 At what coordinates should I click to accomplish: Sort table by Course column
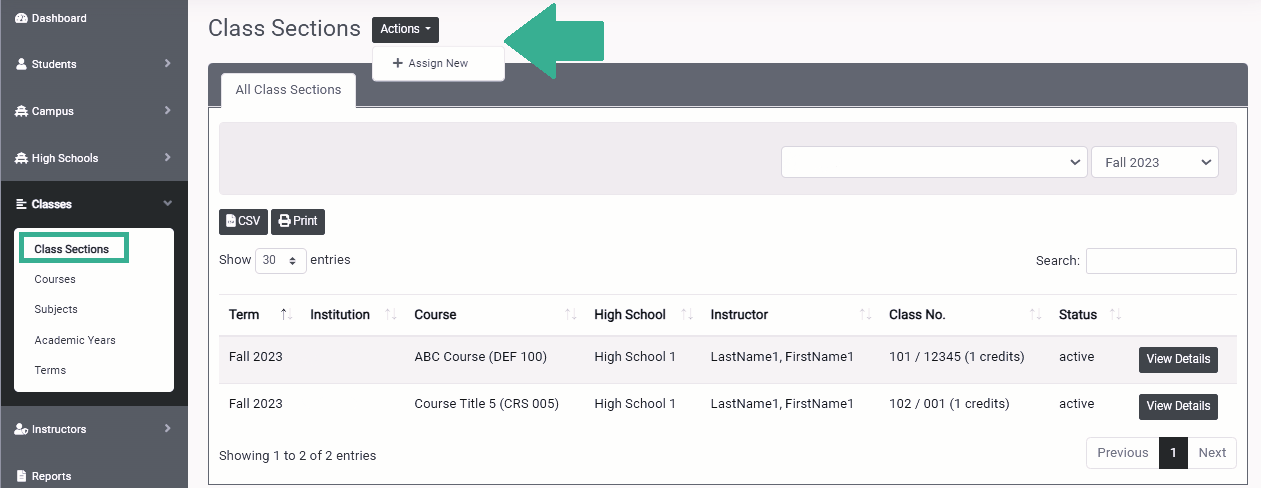(494, 314)
